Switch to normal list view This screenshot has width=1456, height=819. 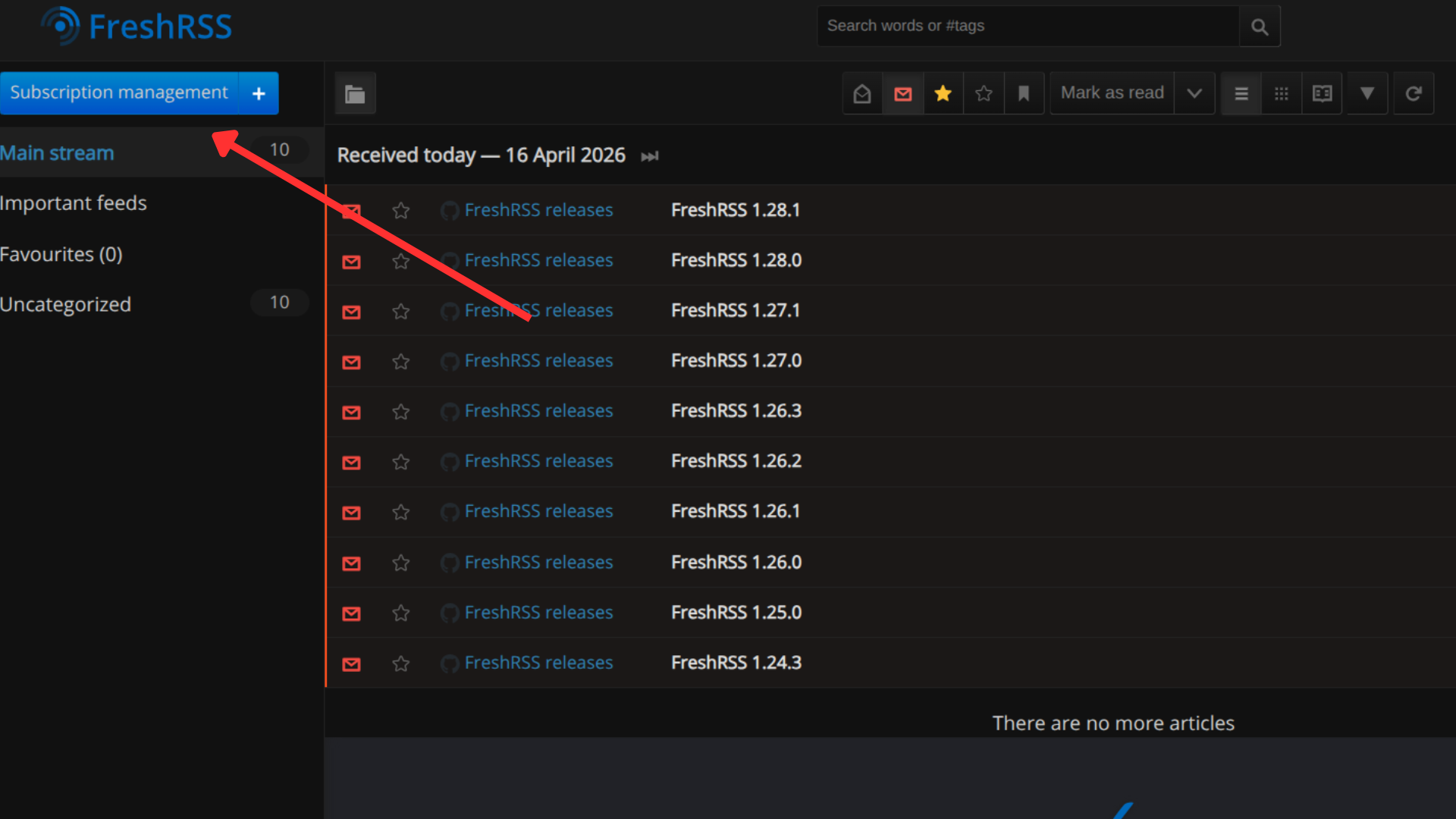coord(1241,93)
